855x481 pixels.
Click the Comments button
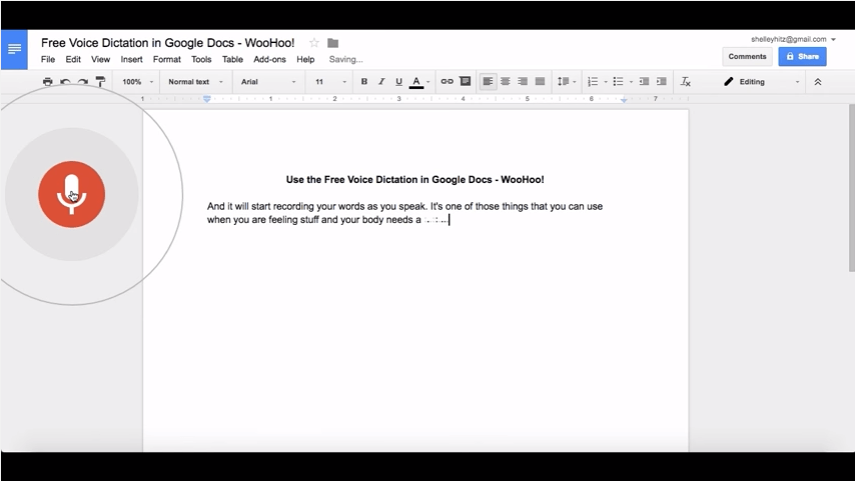[x=747, y=57]
